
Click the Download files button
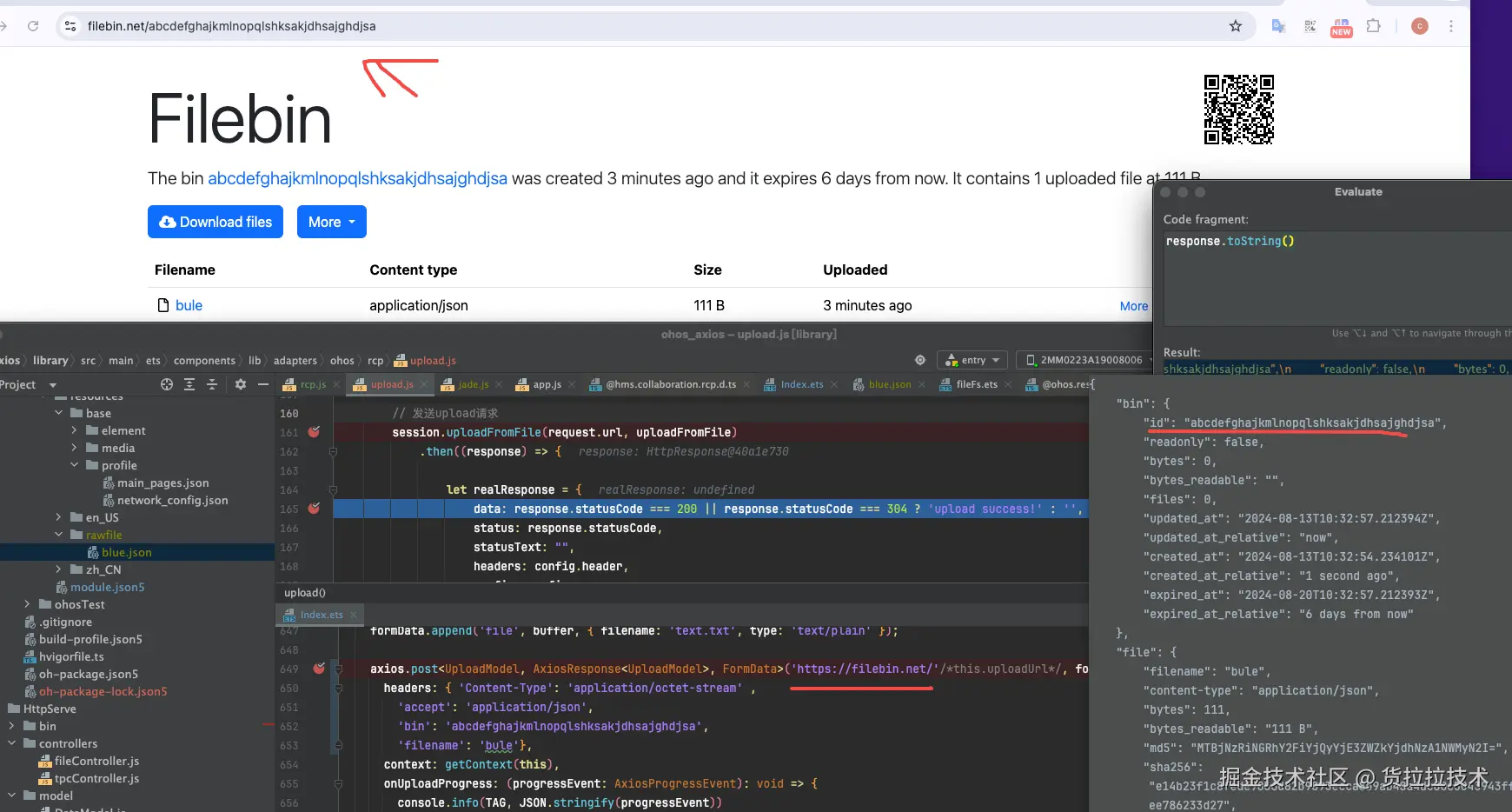(216, 222)
